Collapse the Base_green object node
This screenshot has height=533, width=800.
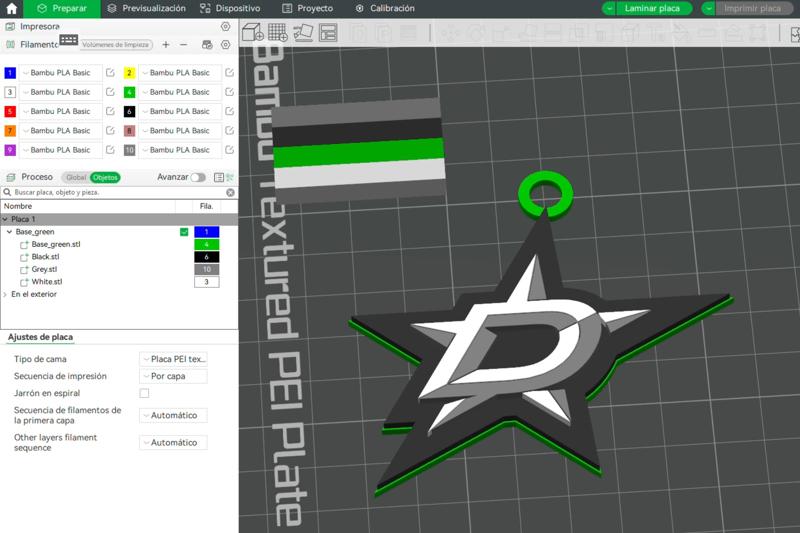(9, 232)
